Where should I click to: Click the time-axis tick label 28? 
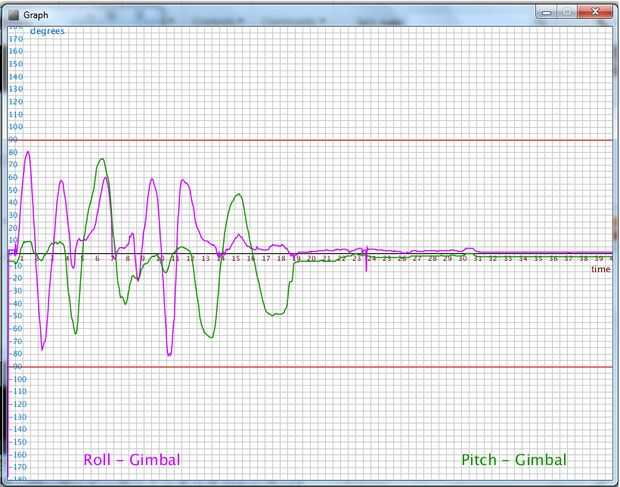[x=432, y=259]
